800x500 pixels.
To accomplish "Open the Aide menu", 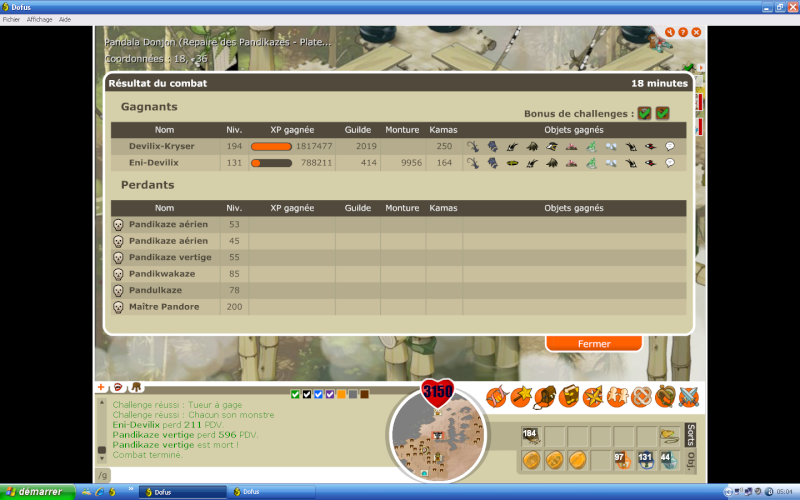I will (x=65, y=19).
